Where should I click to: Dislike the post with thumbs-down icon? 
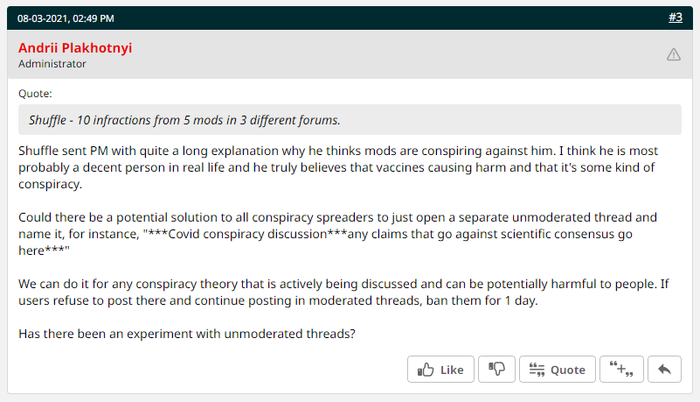[496, 369]
